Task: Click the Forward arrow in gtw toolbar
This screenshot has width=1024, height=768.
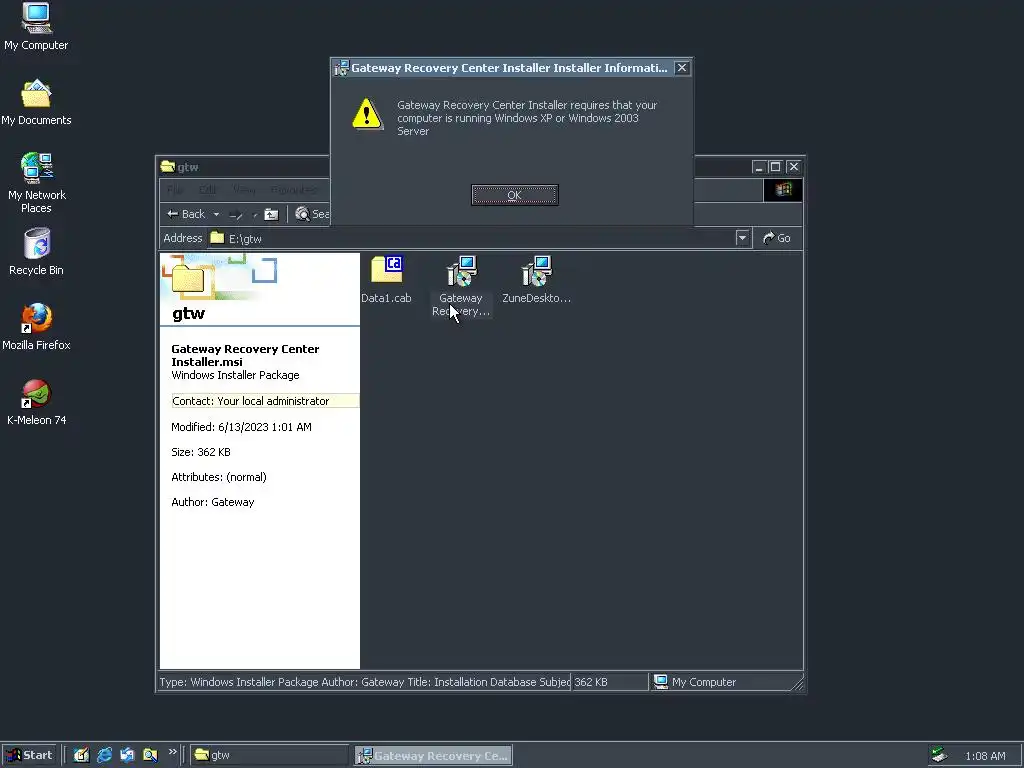Action: pyautogui.click(x=236, y=214)
